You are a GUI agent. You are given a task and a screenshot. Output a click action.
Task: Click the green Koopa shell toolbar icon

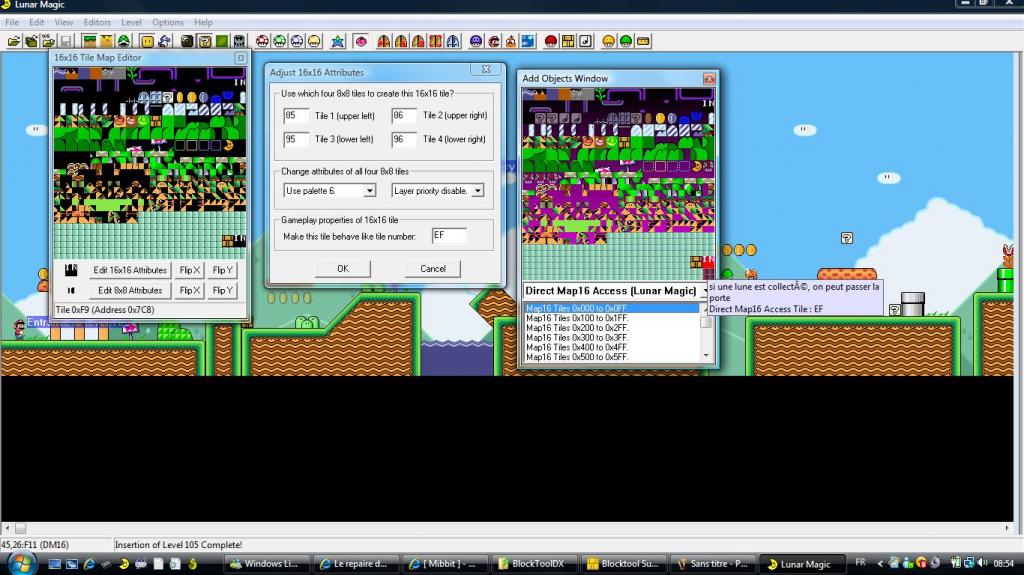pos(123,41)
